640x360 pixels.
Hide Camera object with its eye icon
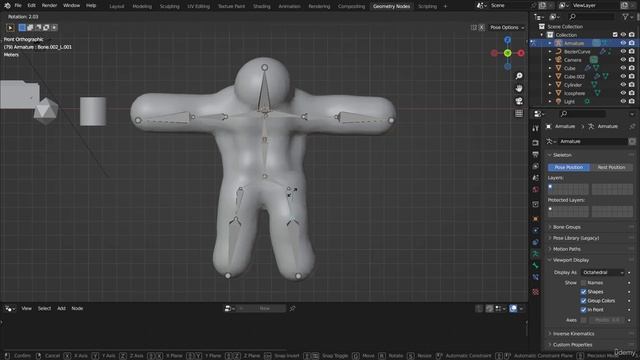[623, 60]
